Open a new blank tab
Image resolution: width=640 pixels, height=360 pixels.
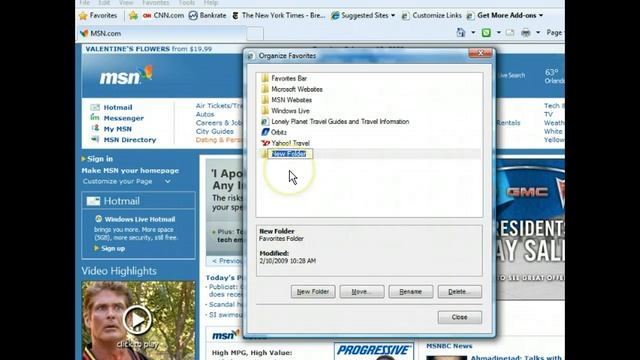point(255,34)
